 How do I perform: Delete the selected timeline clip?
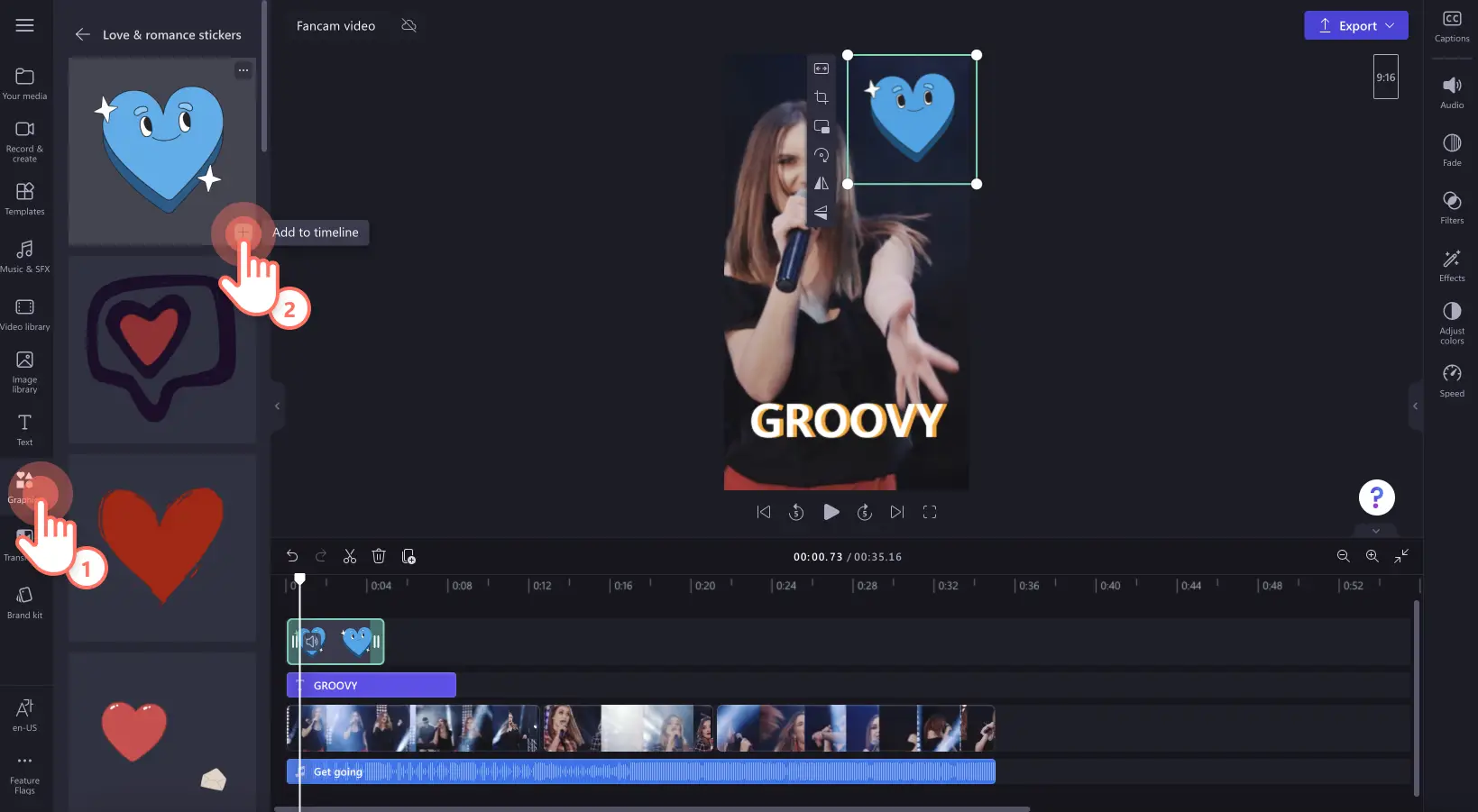[x=379, y=556]
